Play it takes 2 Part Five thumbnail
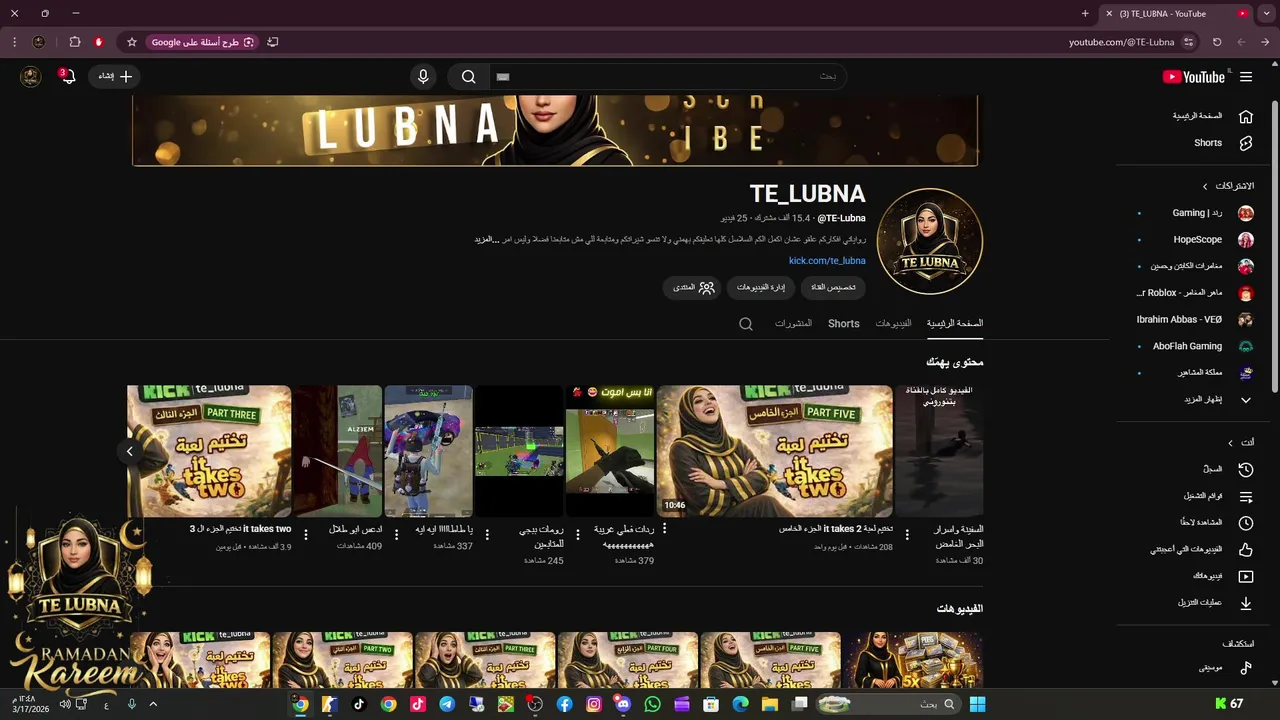Viewport: 1280px width, 720px height. (774, 451)
